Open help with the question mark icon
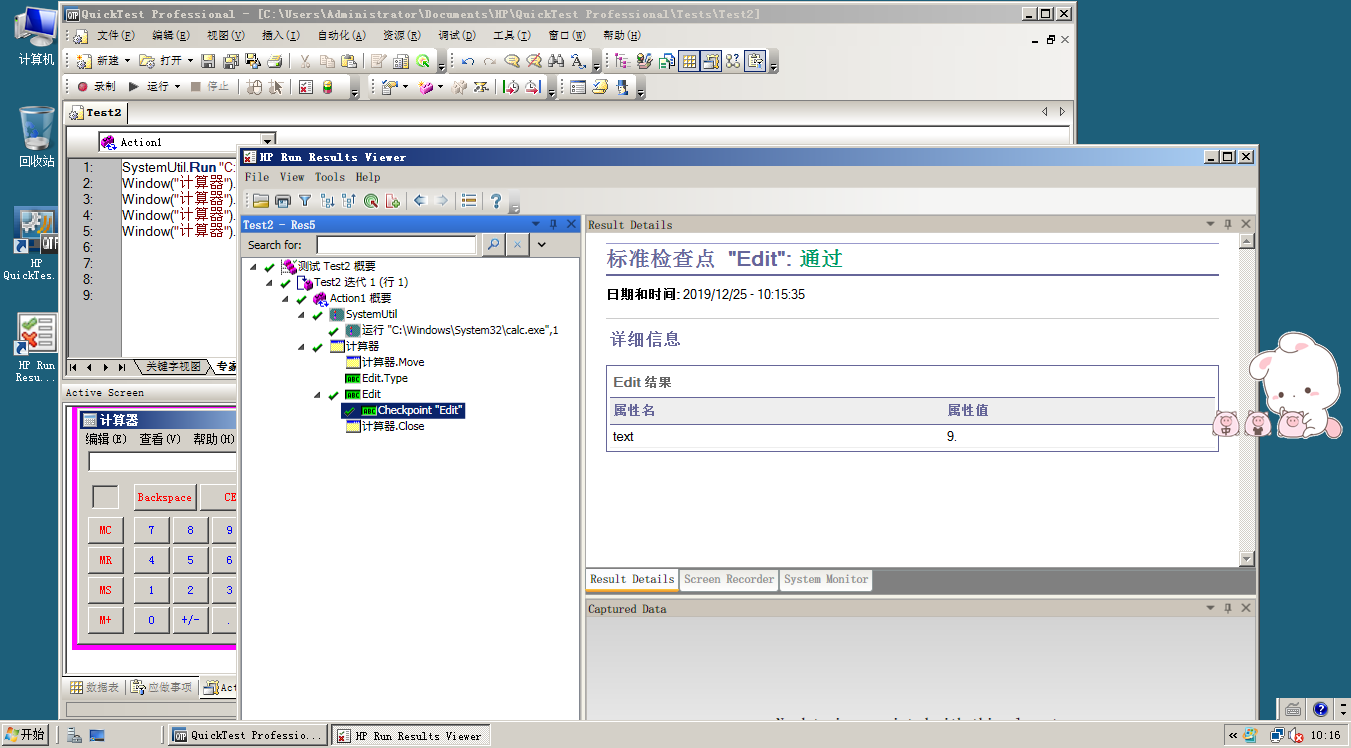Image resolution: width=1351 pixels, height=748 pixels. click(496, 201)
